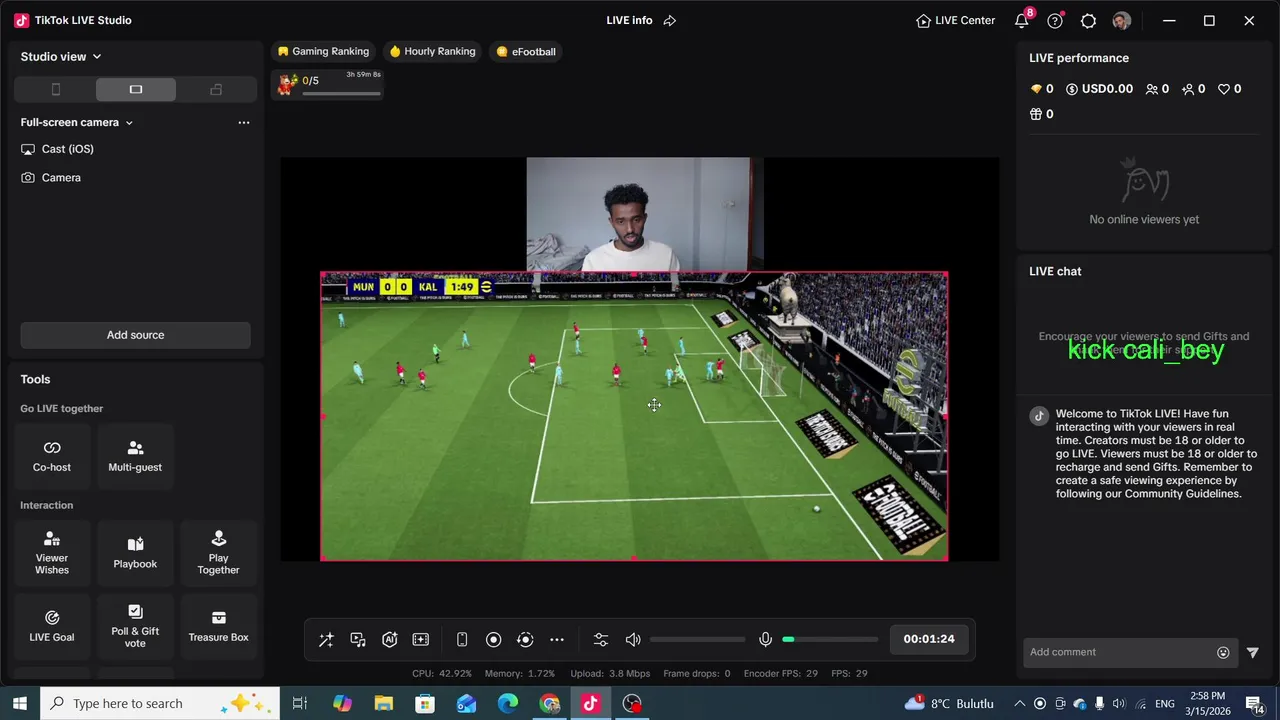Open the scene three-dot menu
Image resolution: width=1280 pixels, height=720 pixels.
(x=243, y=122)
